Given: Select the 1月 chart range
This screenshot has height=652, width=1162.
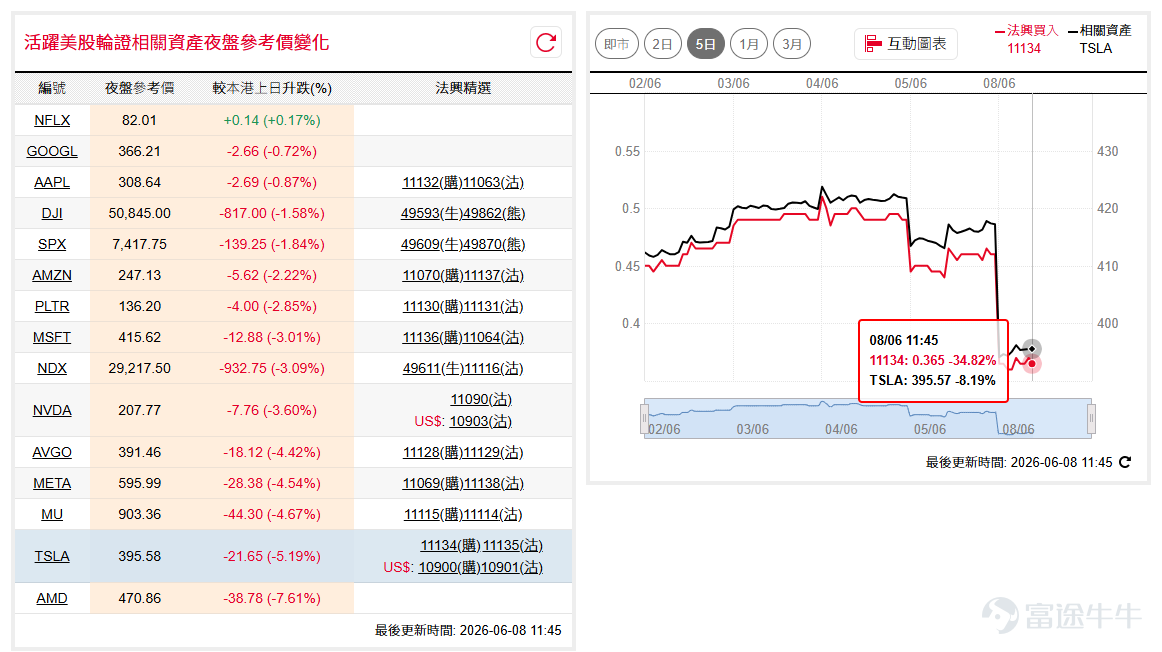Looking at the screenshot, I should [x=748, y=44].
